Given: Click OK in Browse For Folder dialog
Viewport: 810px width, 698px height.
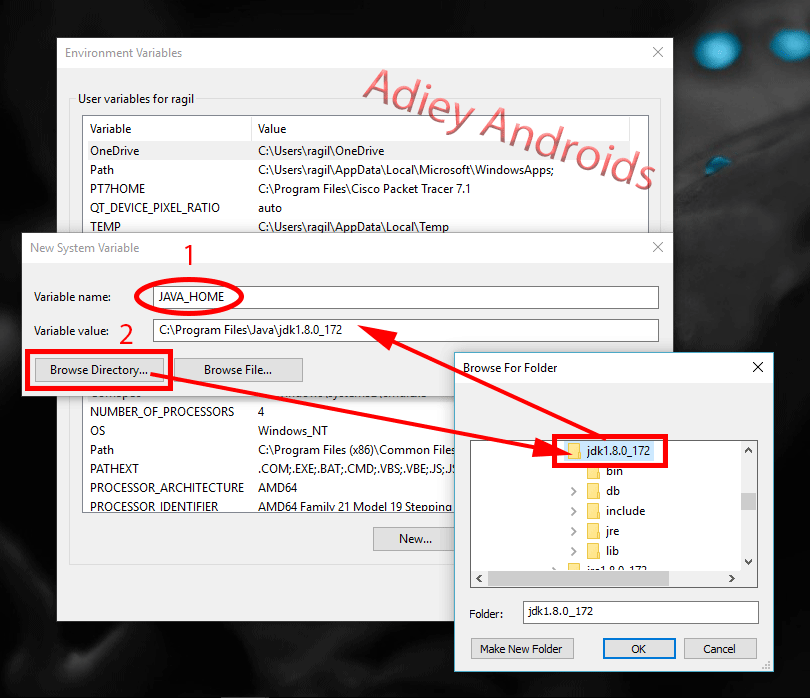Looking at the screenshot, I should pyautogui.click(x=638, y=648).
